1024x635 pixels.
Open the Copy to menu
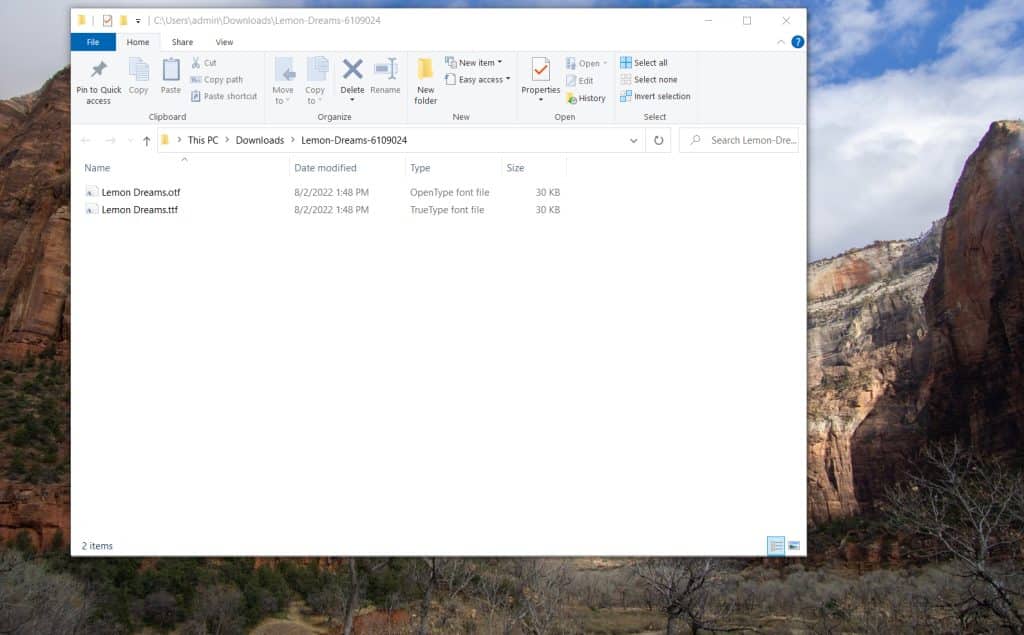[x=315, y=80]
